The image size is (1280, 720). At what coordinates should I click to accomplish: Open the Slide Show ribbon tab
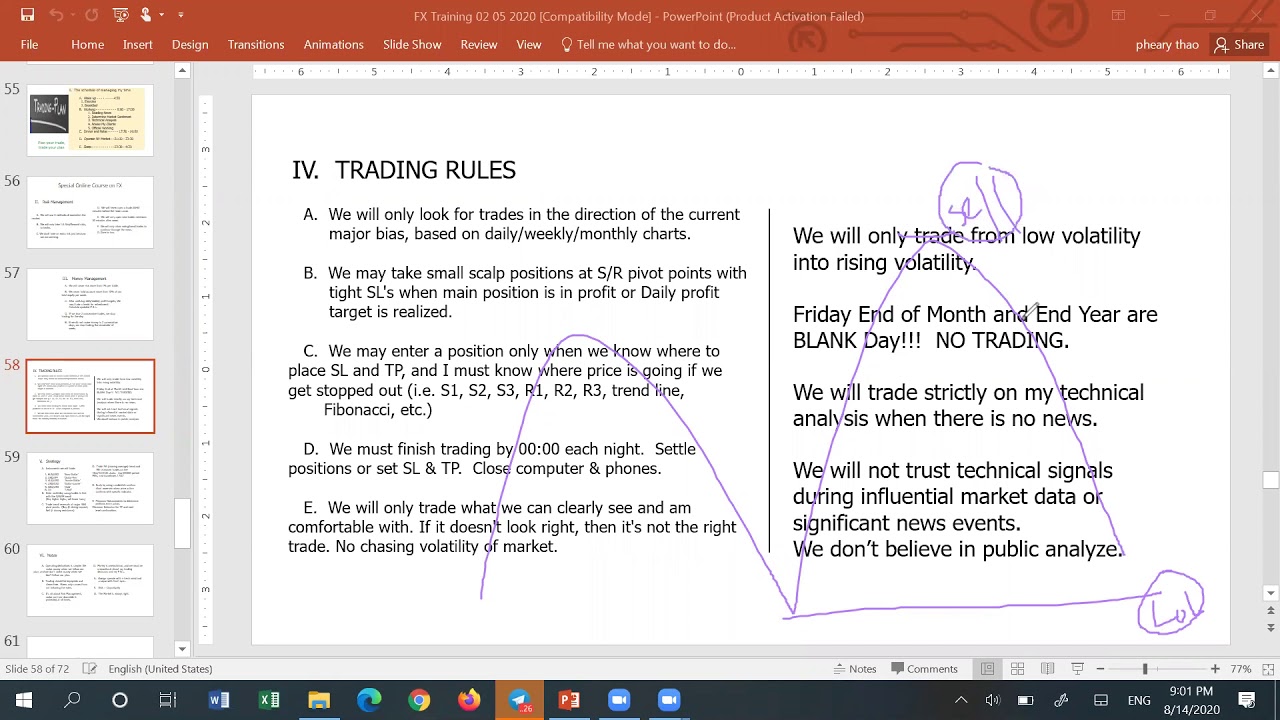(412, 44)
